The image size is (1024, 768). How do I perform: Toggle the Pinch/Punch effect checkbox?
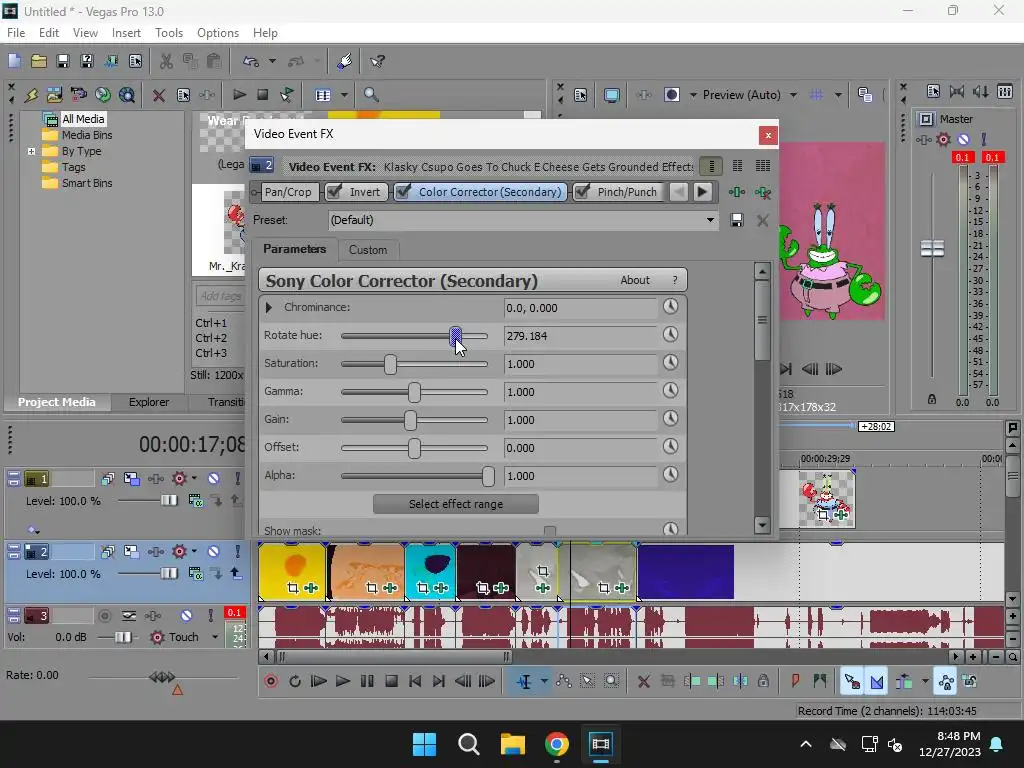click(x=583, y=192)
